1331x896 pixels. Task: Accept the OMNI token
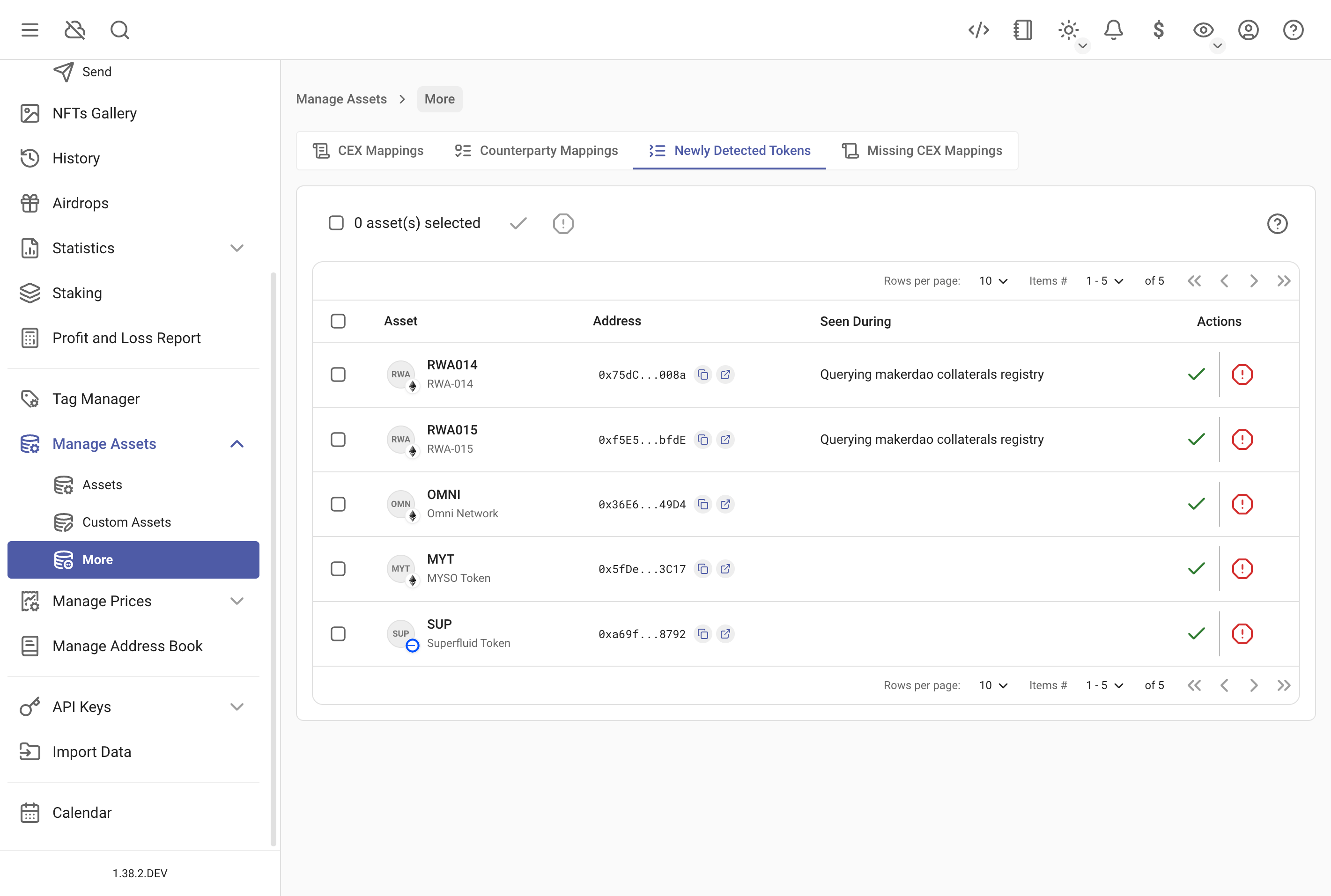(x=1196, y=504)
